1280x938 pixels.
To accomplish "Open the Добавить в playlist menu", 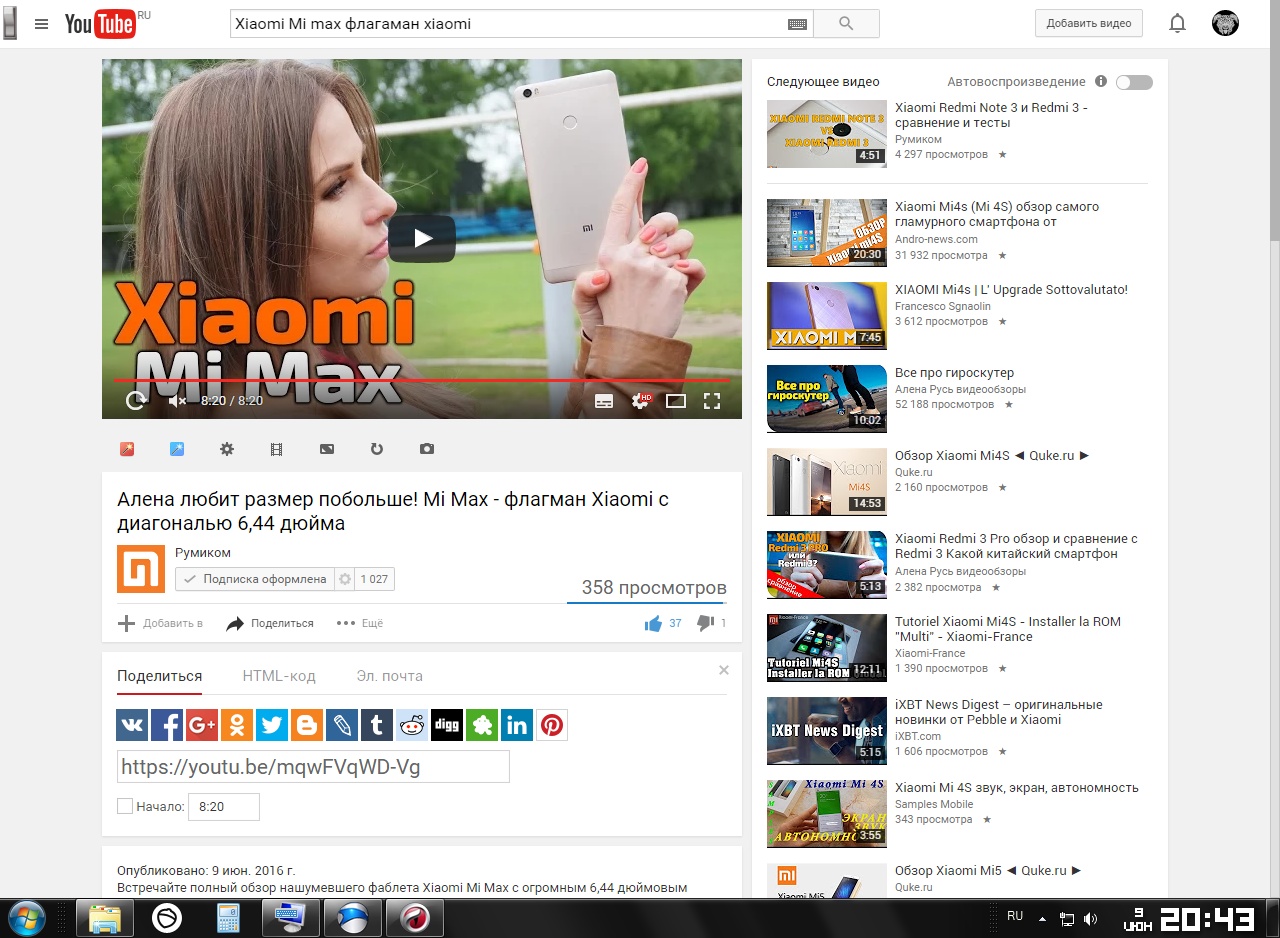I will pyautogui.click(x=160, y=624).
